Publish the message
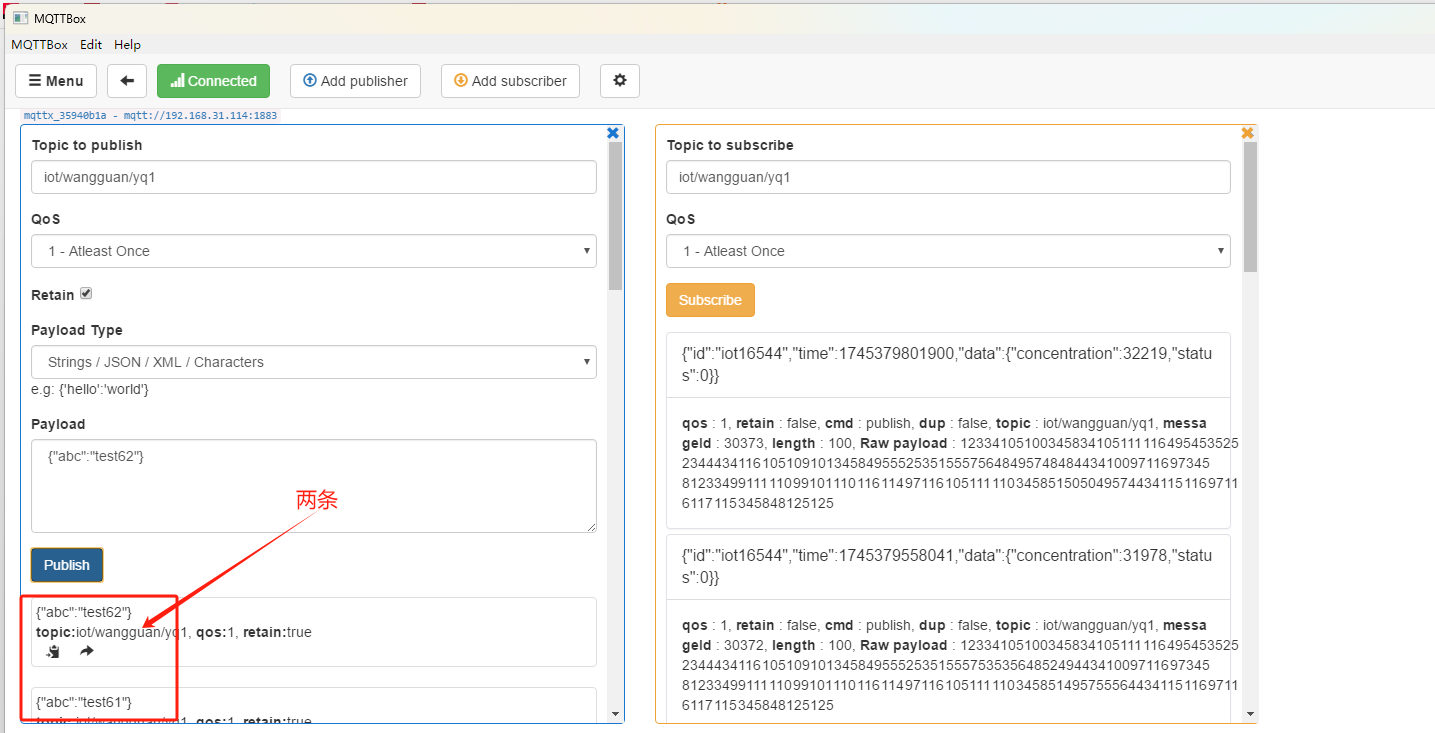This screenshot has width=1435, height=733. tap(67, 565)
